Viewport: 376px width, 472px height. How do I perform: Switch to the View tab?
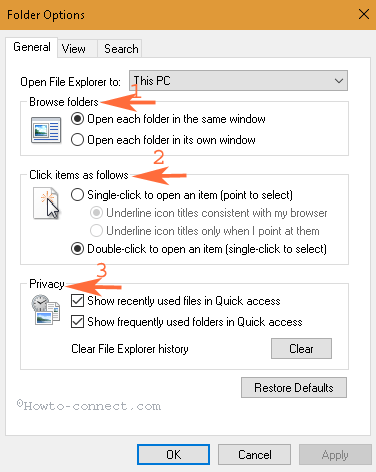[x=74, y=49]
